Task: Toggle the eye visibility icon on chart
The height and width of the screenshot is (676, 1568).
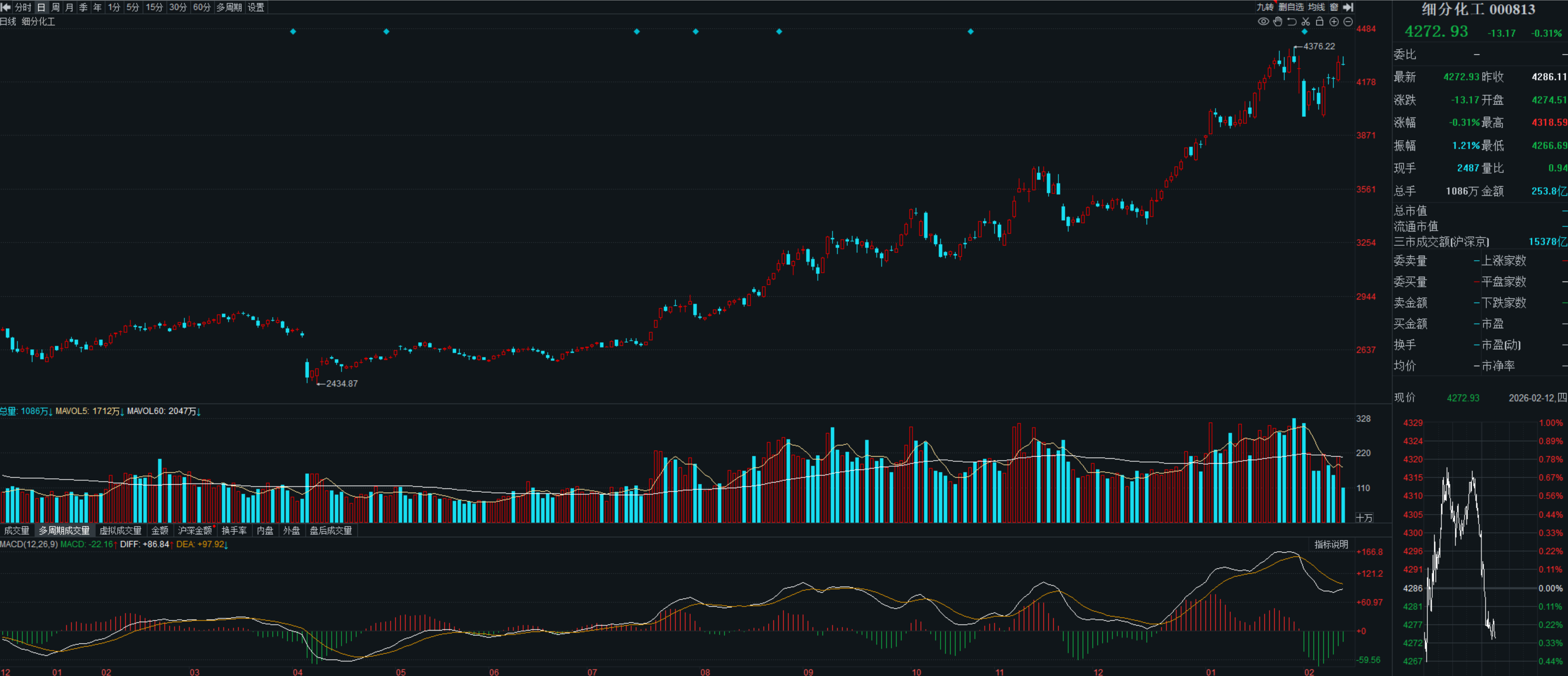Action: (1263, 22)
